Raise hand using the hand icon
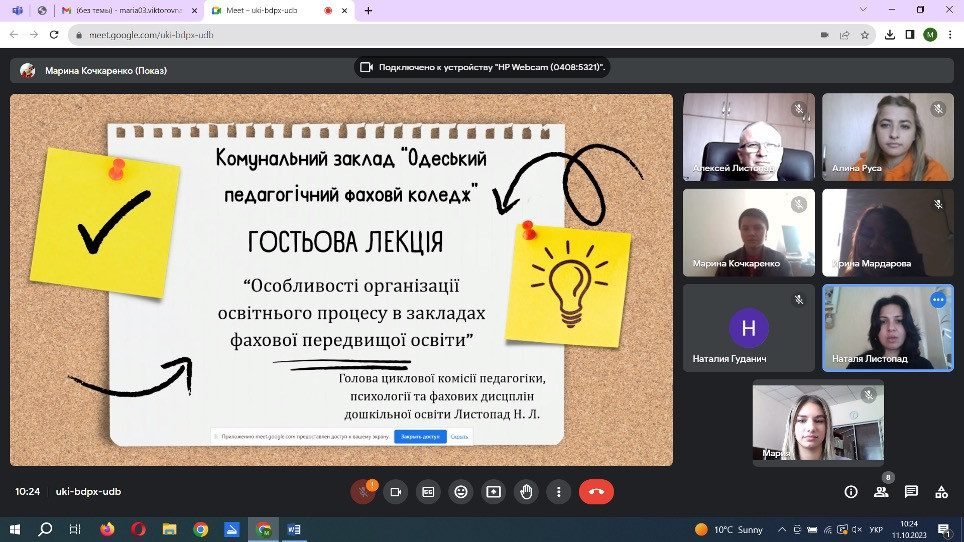 526,492
